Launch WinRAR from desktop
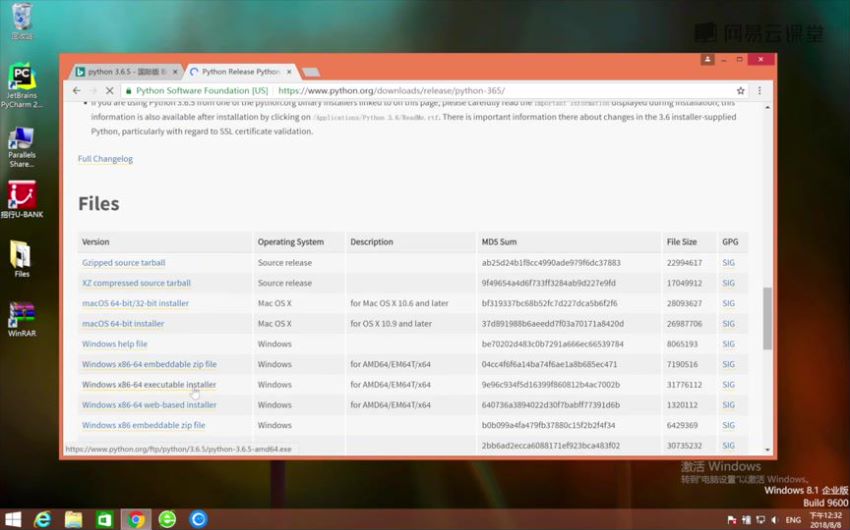This screenshot has width=850, height=530. click(x=22, y=319)
